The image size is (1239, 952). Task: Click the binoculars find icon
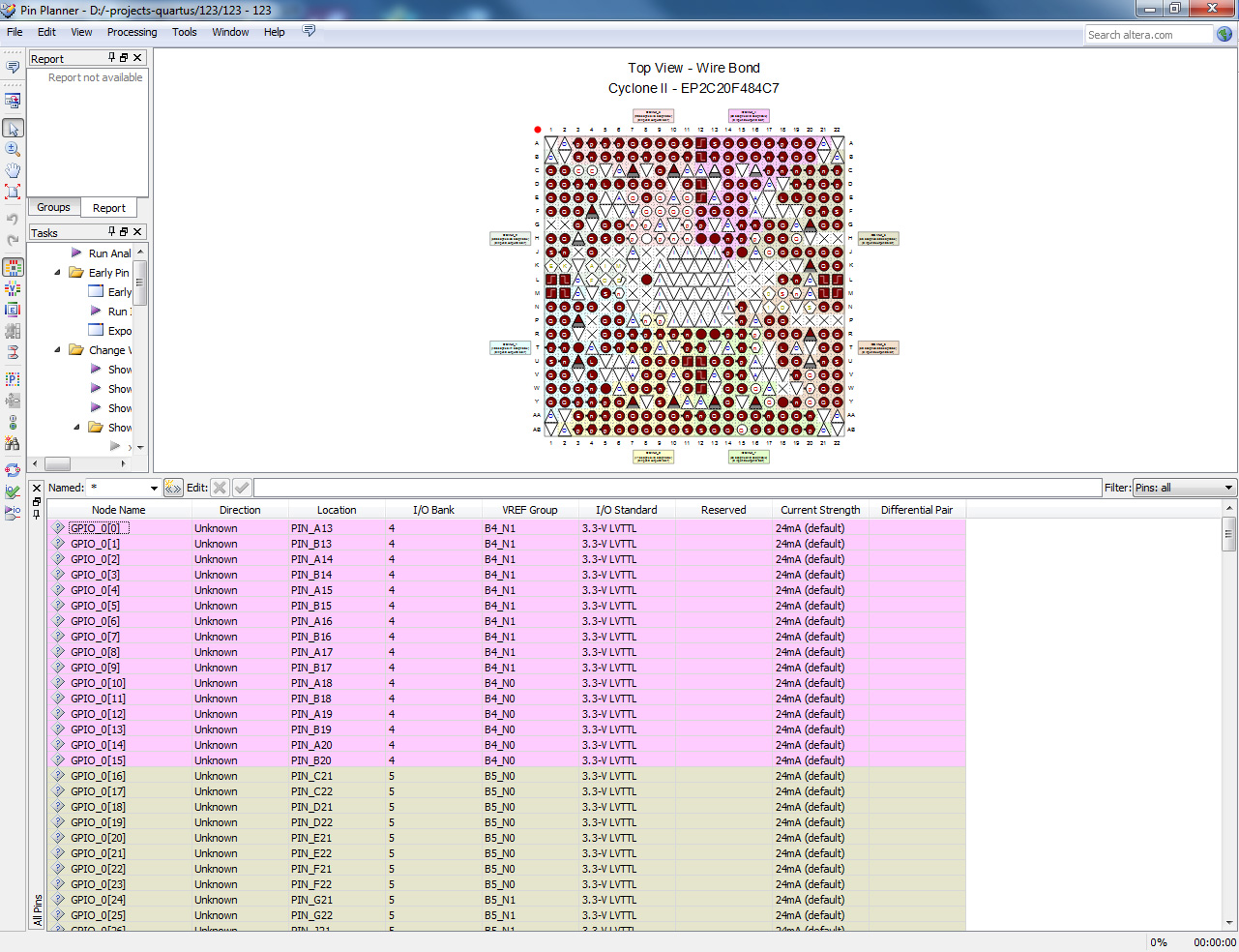point(13,443)
